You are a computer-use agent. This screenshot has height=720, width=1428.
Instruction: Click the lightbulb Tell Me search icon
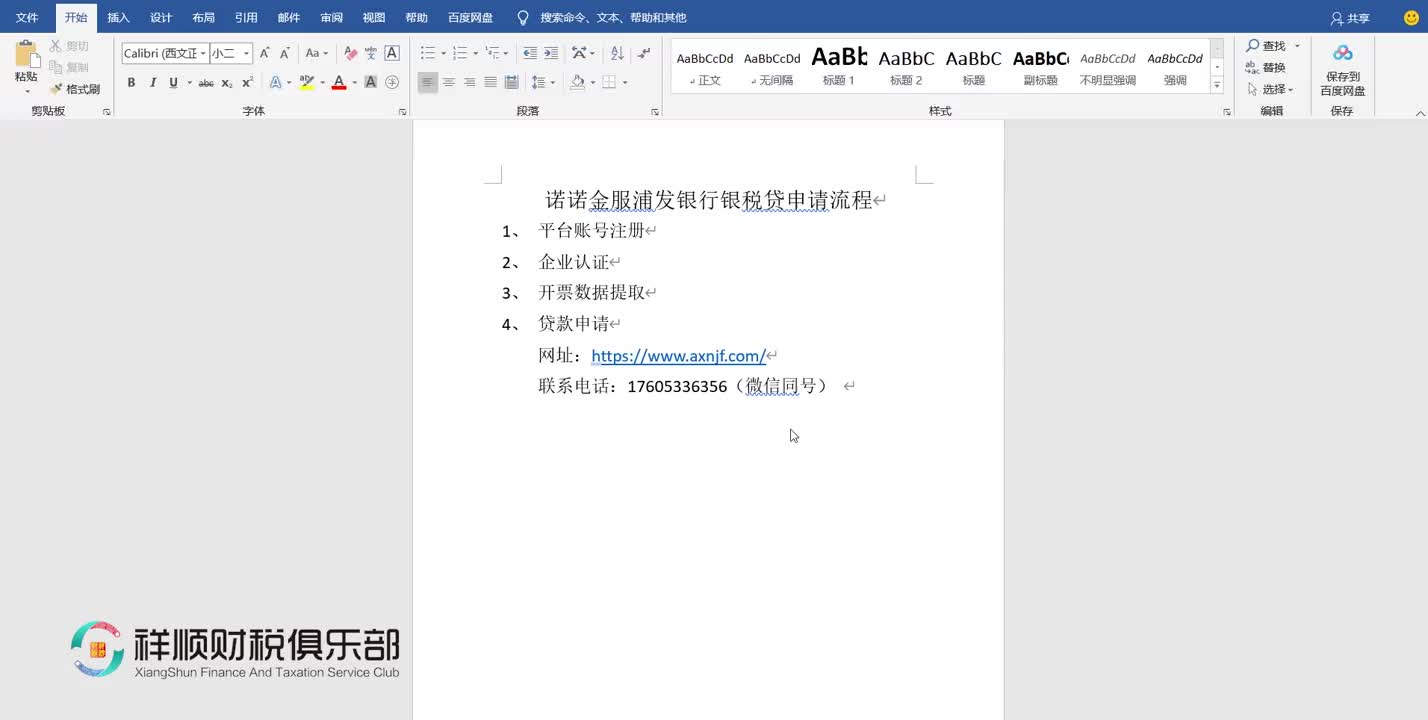522,18
